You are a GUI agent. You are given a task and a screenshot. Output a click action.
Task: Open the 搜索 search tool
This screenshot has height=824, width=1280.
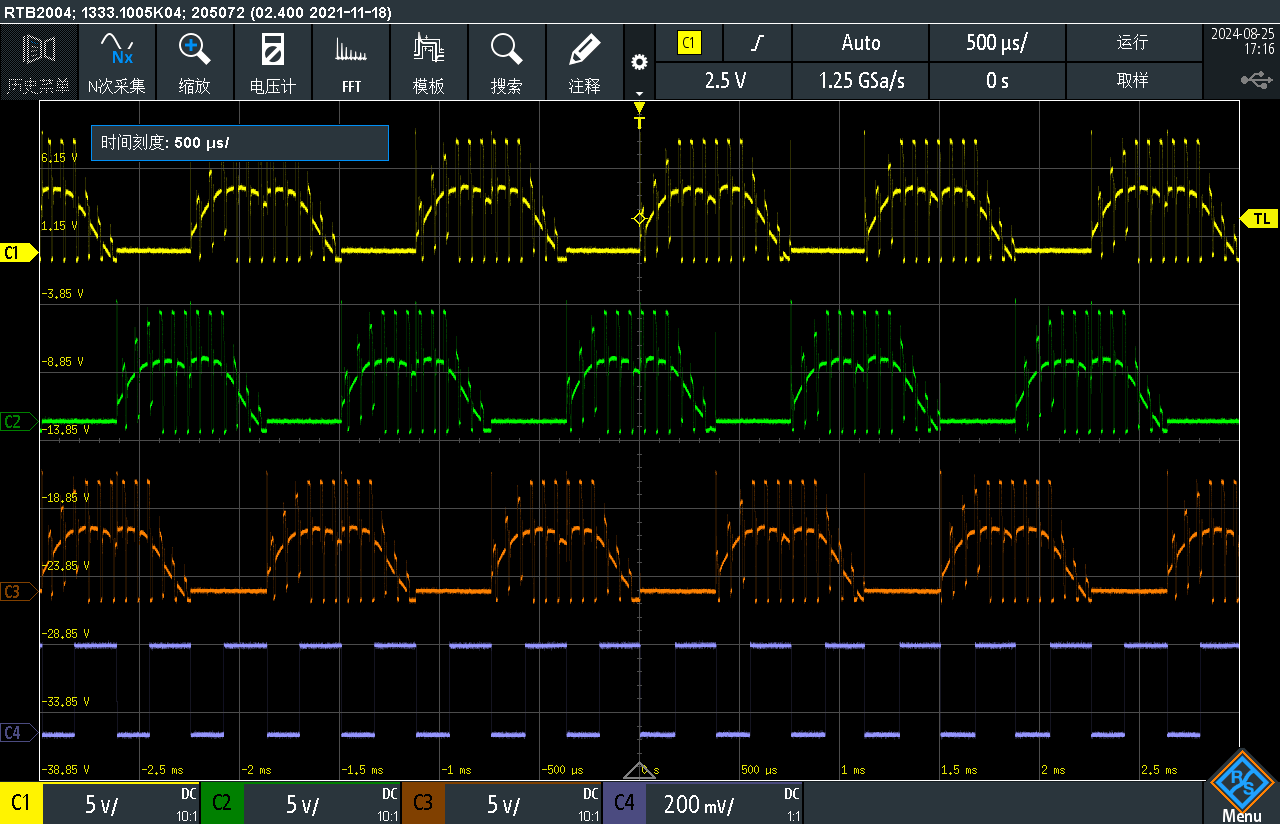pyautogui.click(x=506, y=62)
